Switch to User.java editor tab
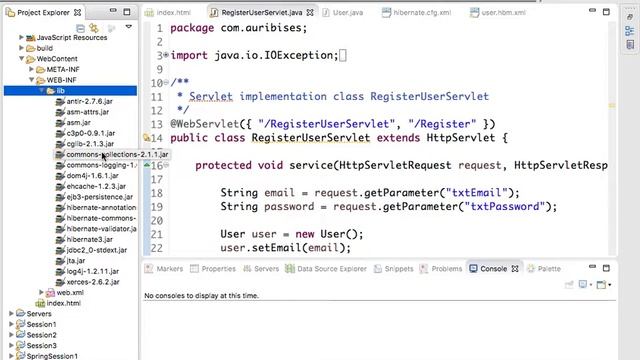Image resolution: width=640 pixels, height=360 pixels. (342, 13)
